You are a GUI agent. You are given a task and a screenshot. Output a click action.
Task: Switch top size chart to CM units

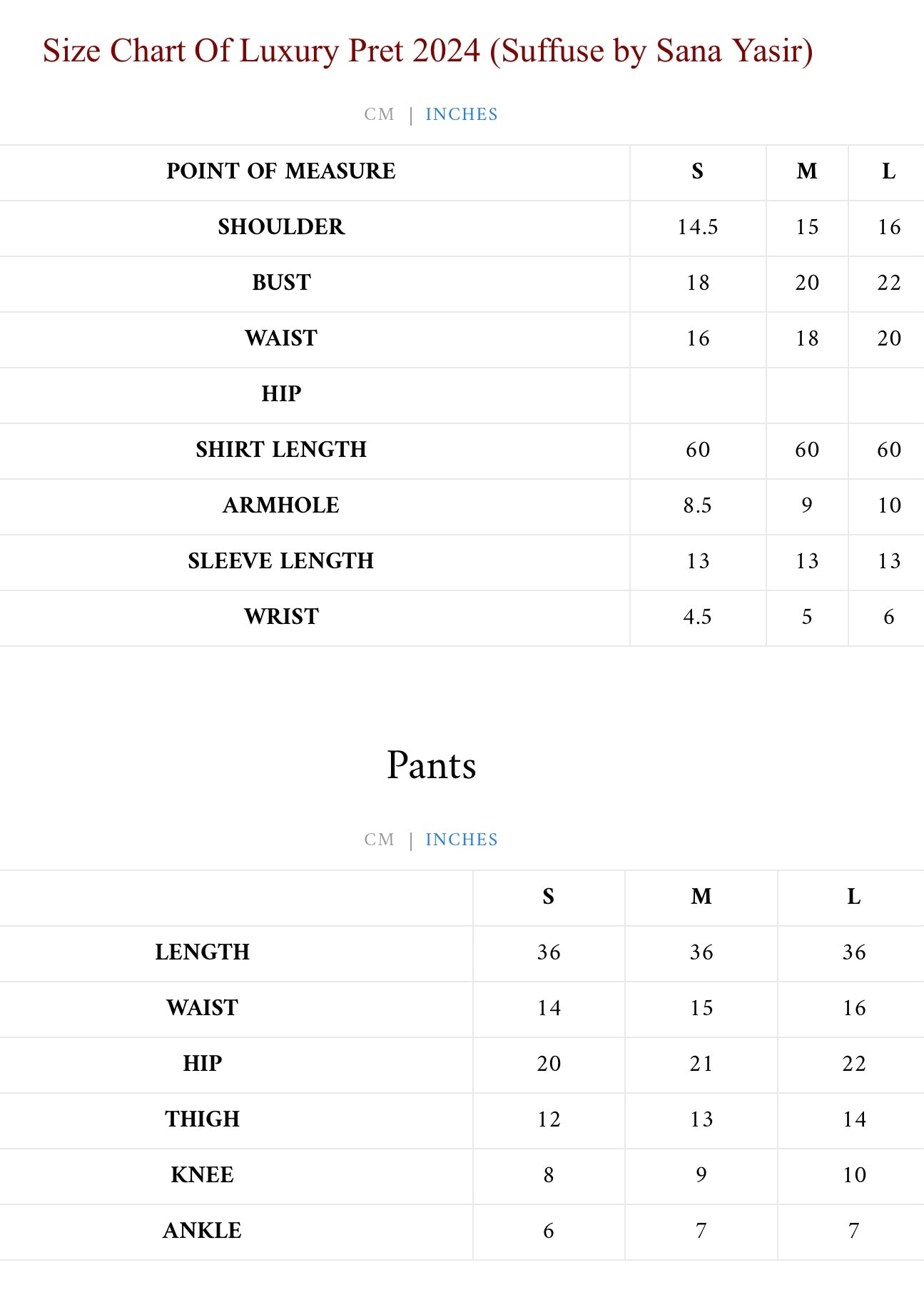coord(379,114)
